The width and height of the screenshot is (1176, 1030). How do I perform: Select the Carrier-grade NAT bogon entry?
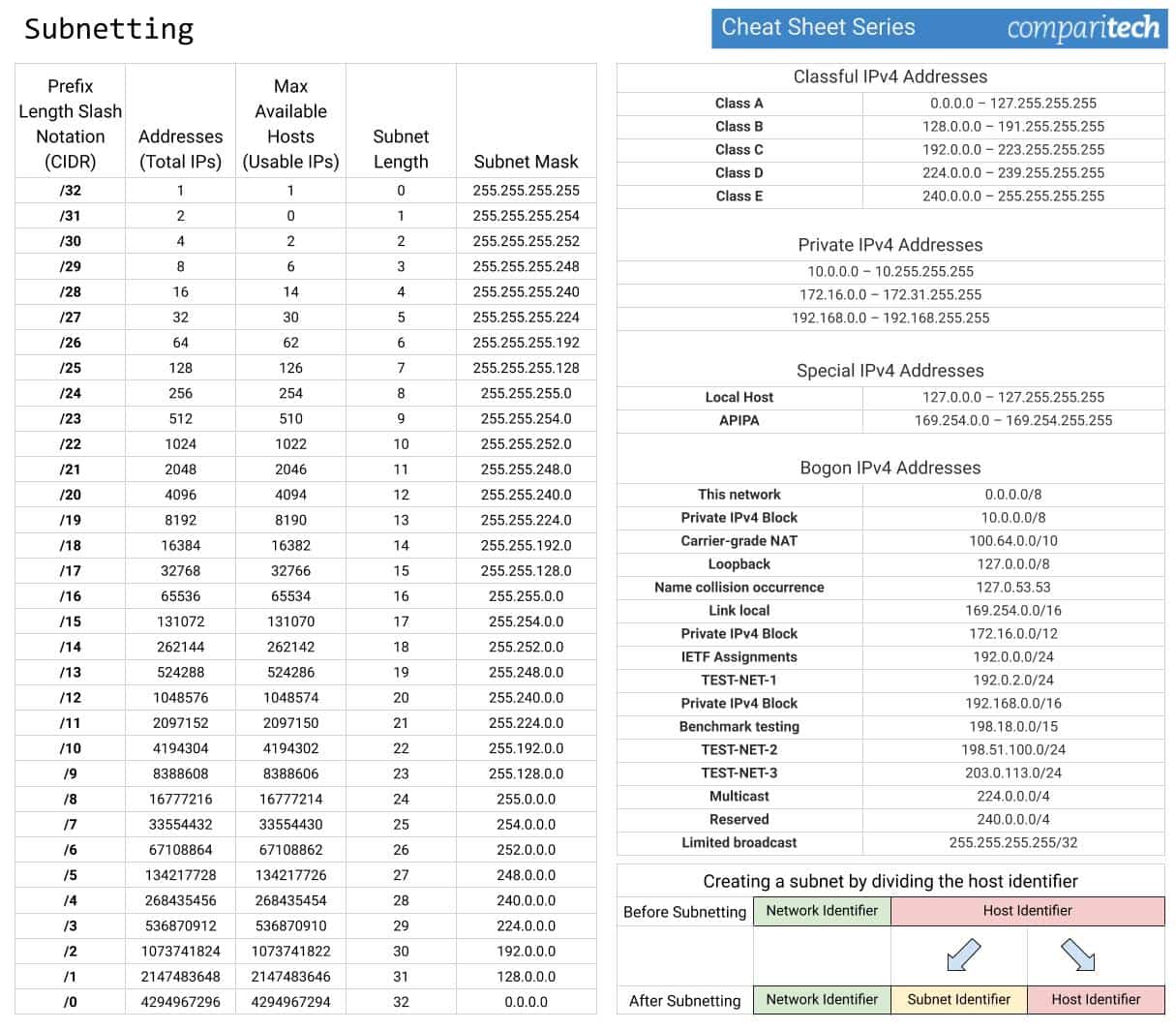[739, 540]
